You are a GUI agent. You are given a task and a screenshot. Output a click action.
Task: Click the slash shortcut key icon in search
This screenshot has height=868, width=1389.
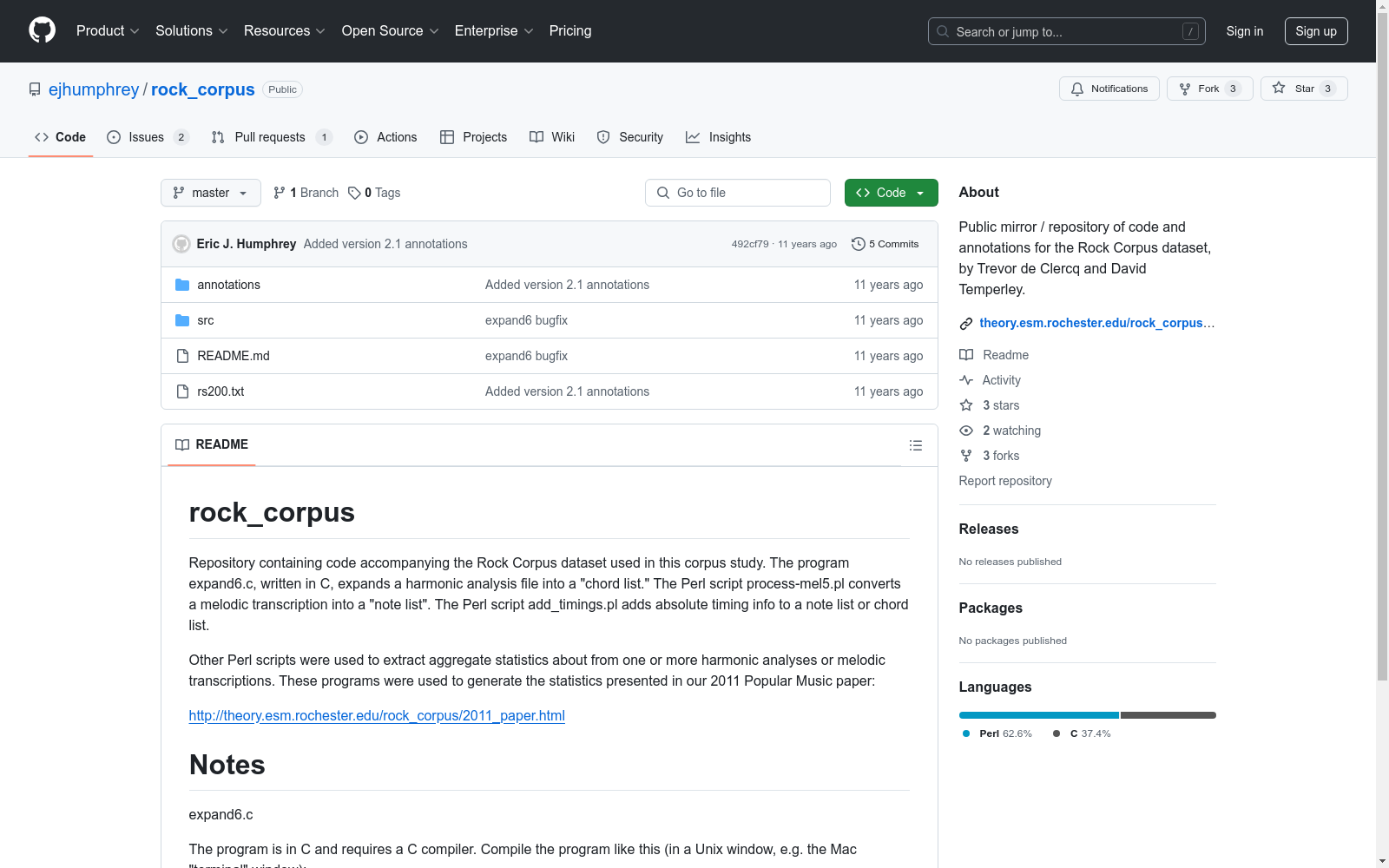1190,31
